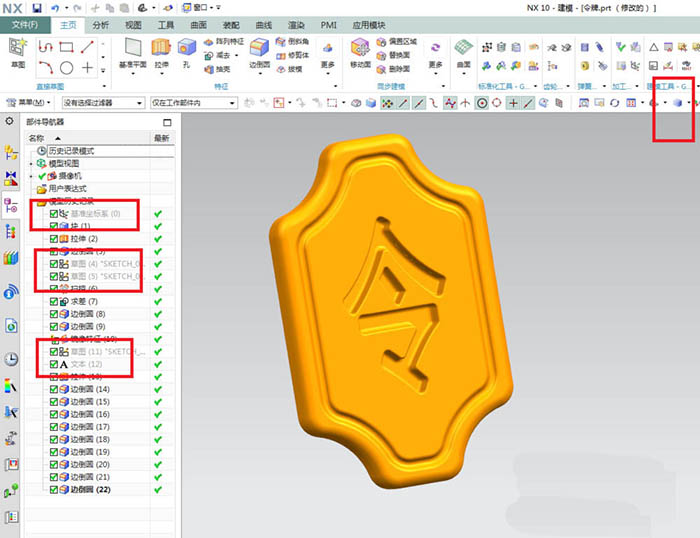Switch to the 分析 ribbon tab
700x538 pixels.
pyautogui.click(x=100, y=25)
